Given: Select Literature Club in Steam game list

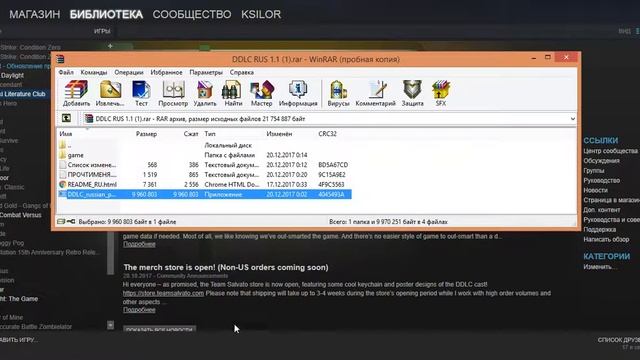Looking at the screenshot, I should coord(23,94).
